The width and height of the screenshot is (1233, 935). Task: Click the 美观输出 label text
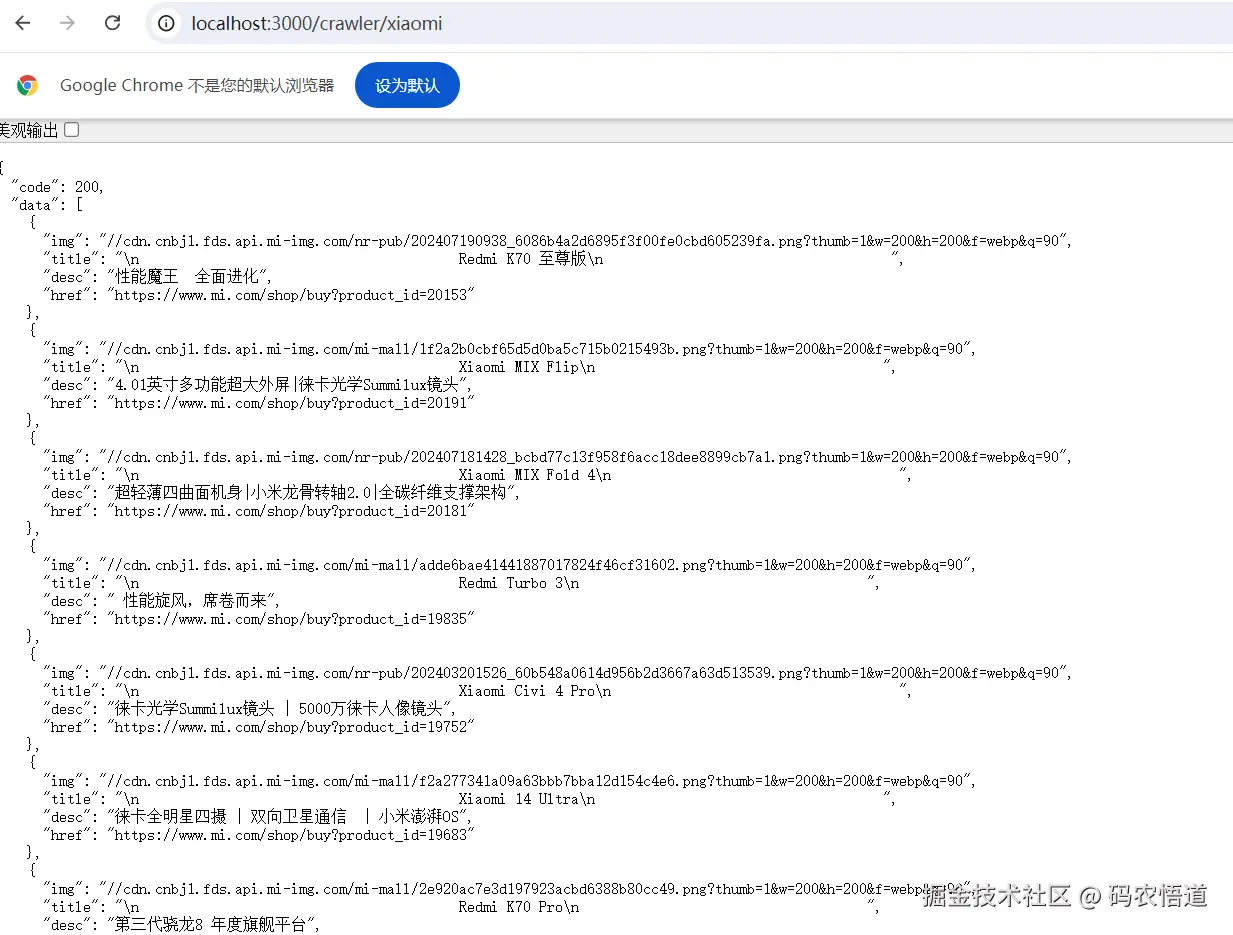coord(29,130)
